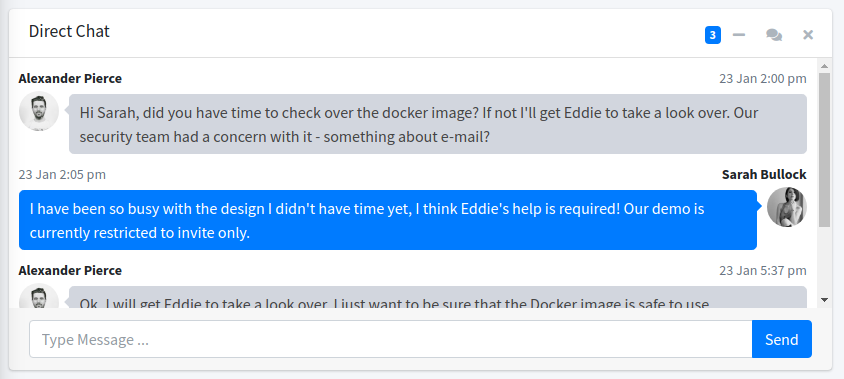Viewport: 844px width, 379px height.
Task: Click Sarah Bullock's avatar photo
Action: pyautogui.click(x=786, y=207)
